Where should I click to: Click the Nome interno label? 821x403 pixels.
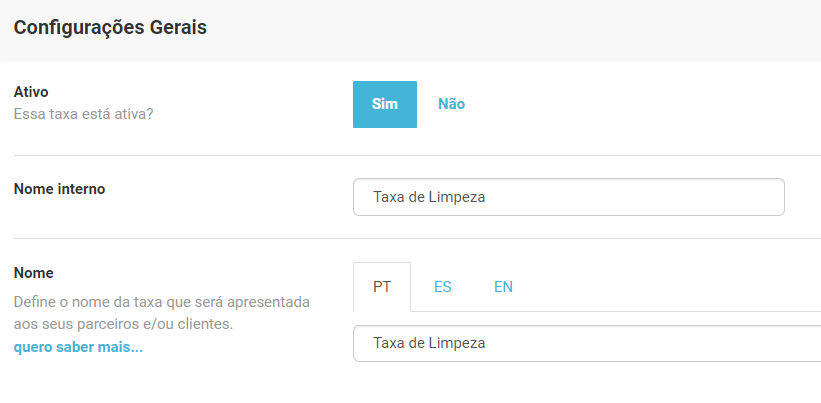59,188
